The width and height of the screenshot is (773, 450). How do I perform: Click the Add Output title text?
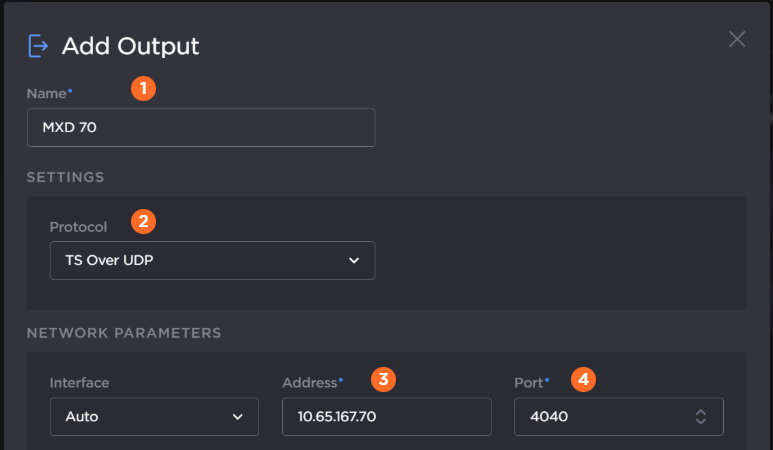coord(130,46)
